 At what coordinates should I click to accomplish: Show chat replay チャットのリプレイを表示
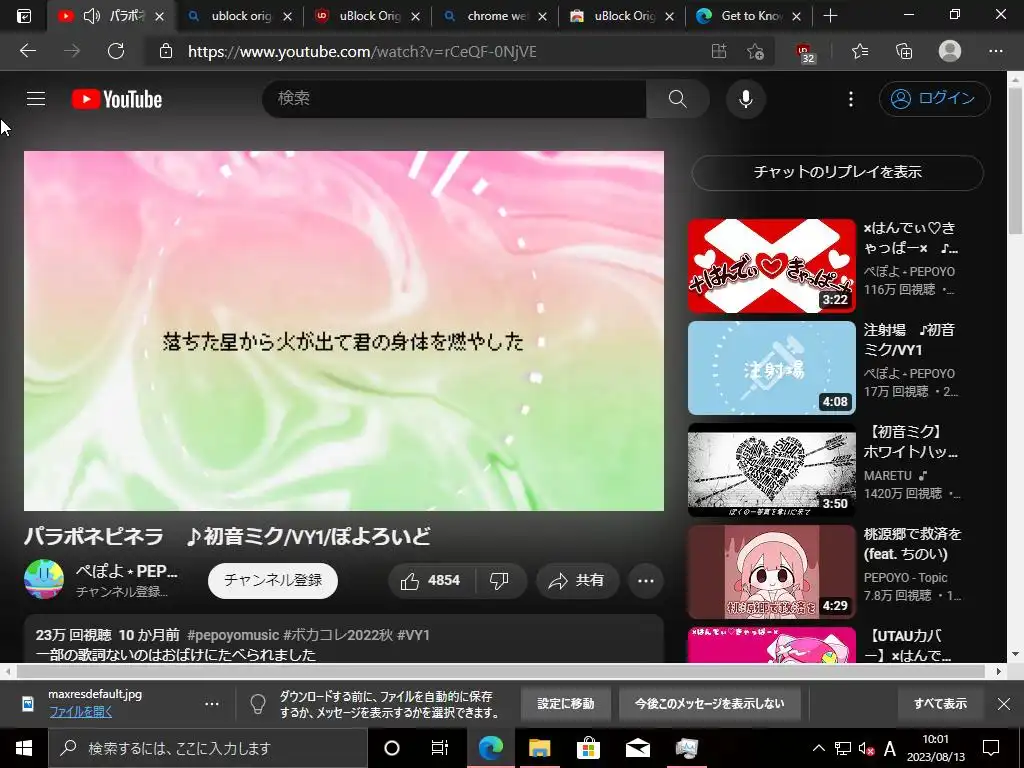837,172
